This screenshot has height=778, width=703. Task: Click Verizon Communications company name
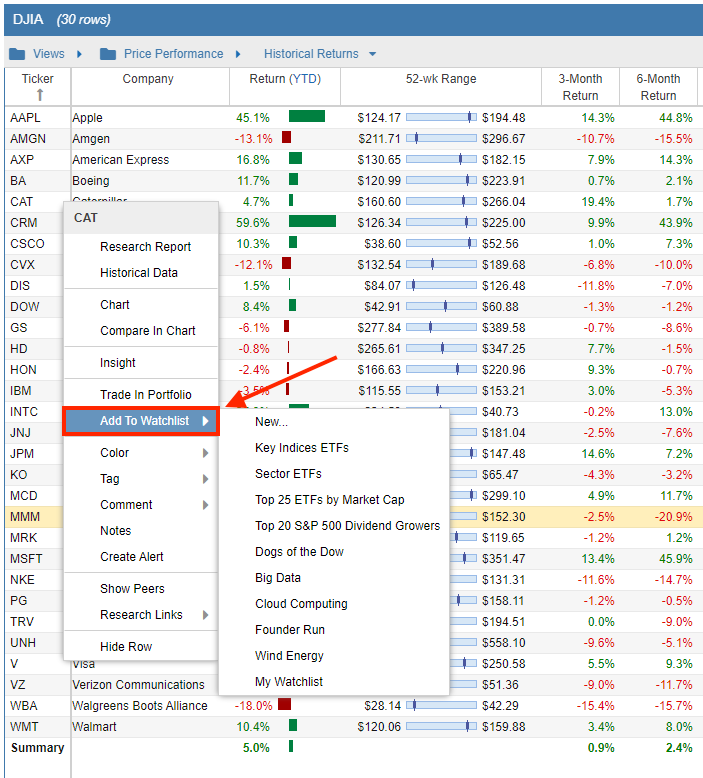[x=138, y=685]
